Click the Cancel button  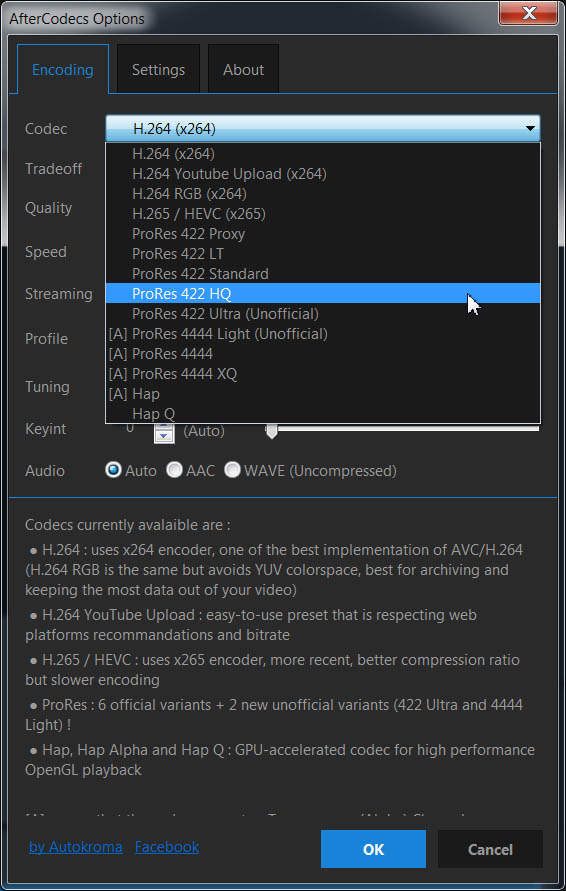490,849
